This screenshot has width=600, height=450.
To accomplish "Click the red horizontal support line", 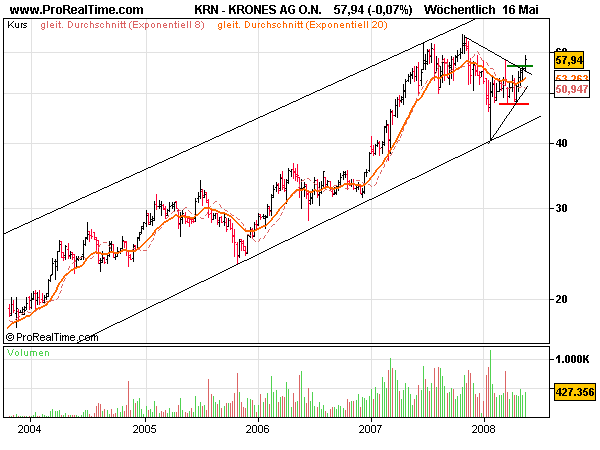I will click(x=513, y=103).
